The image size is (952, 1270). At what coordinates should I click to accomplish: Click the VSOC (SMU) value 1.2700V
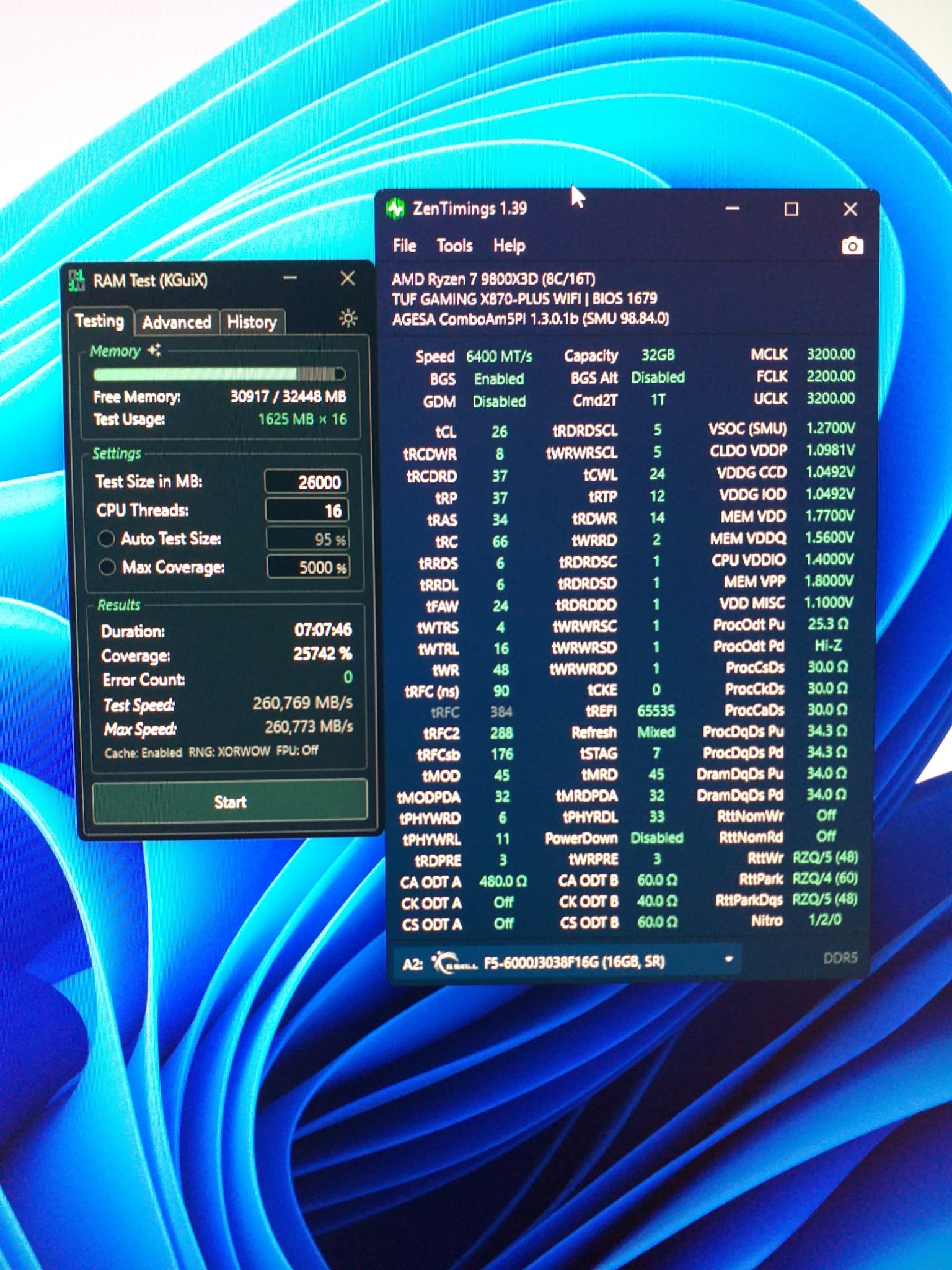tap(830, 428)
